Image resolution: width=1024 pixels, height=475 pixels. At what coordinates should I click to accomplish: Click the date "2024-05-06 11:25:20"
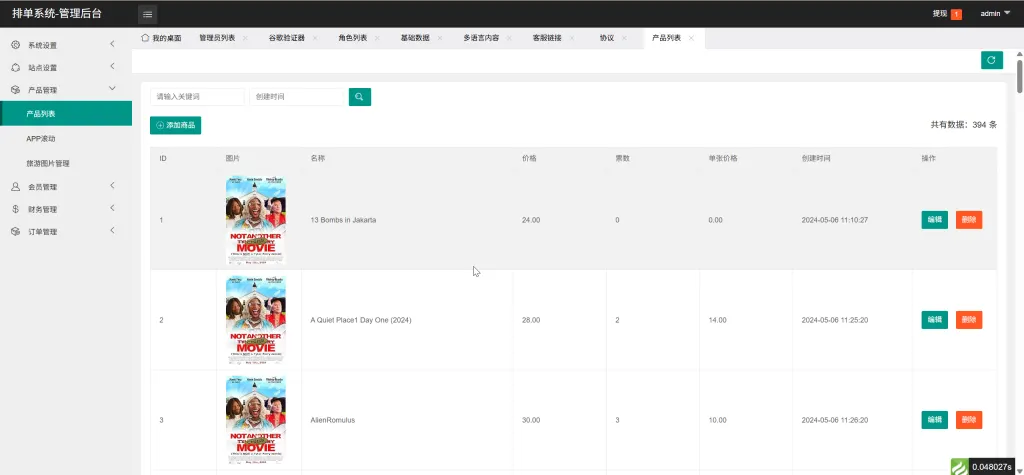(835, 320)
